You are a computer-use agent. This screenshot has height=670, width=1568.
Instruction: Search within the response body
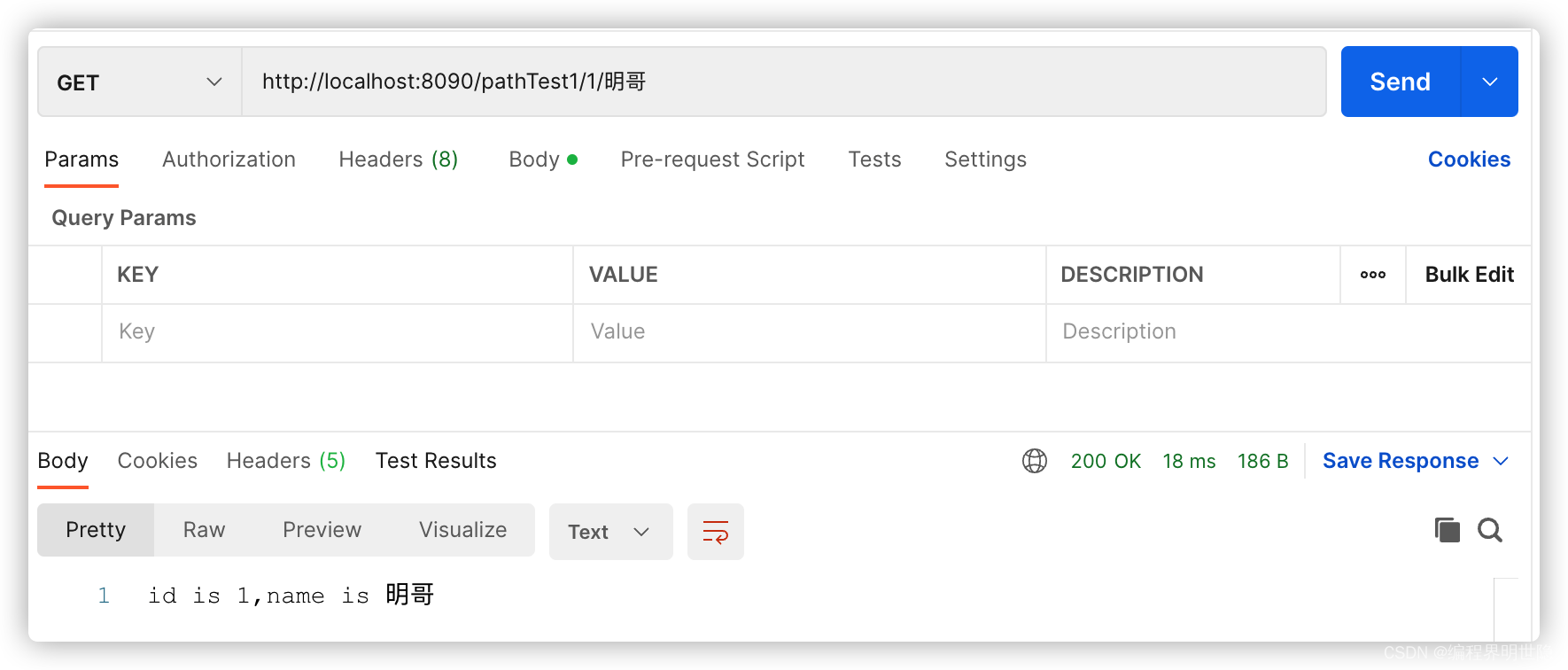pos(1490,530)
